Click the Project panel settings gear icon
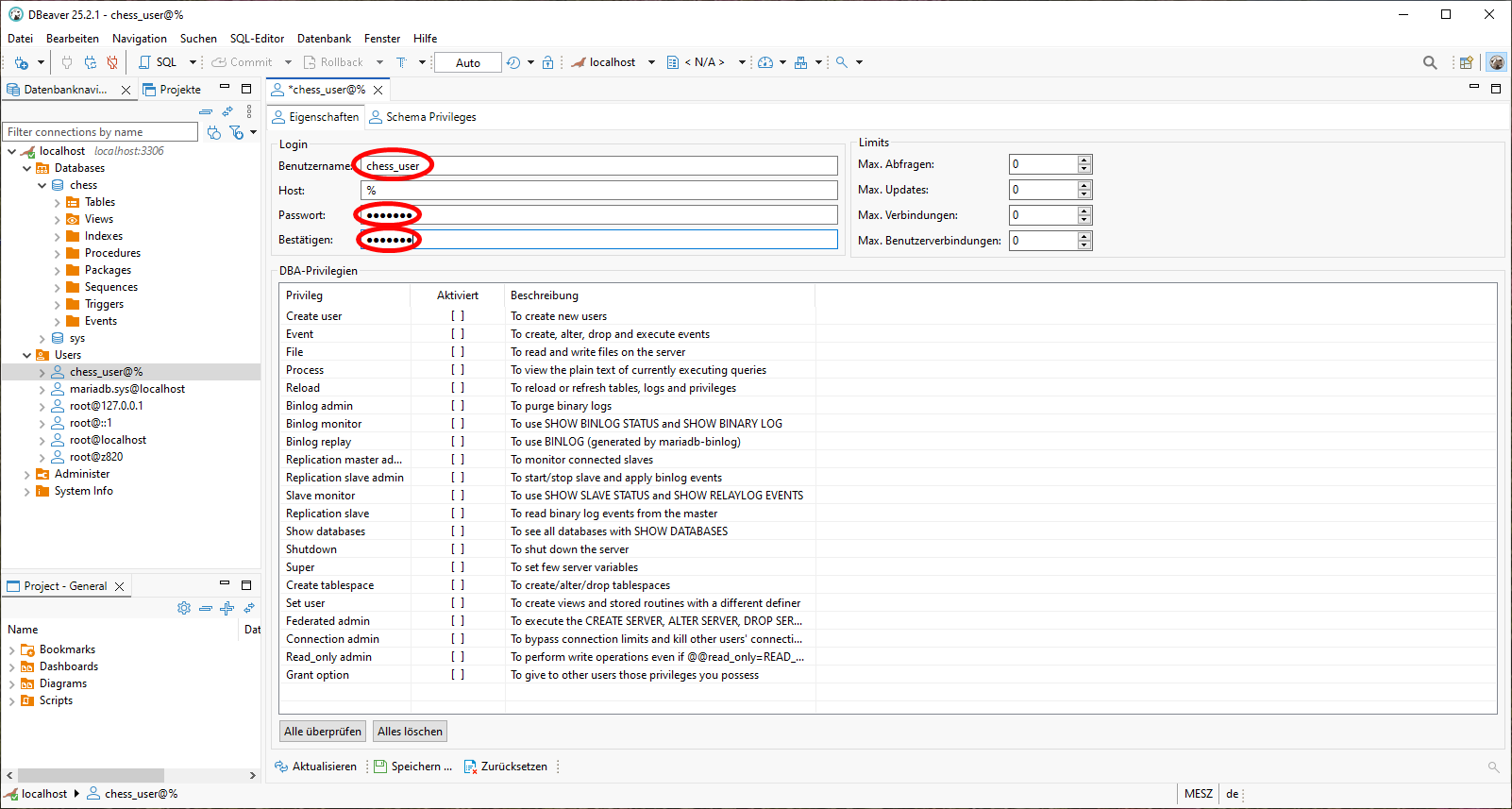The width and height of the screenshot is (1512, 809). (x=184, y=608)
